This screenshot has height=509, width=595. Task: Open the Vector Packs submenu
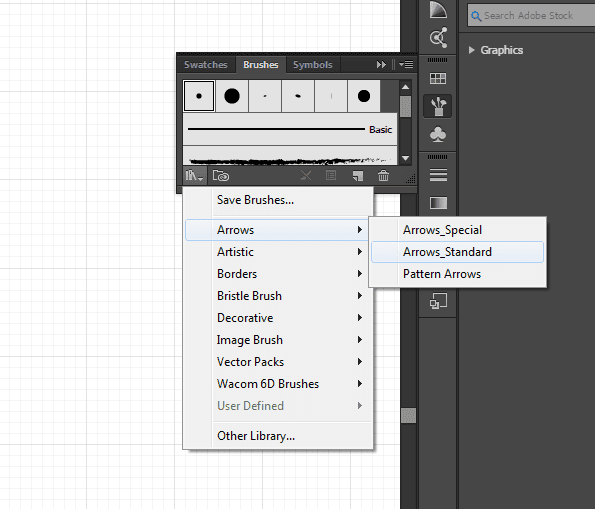point(277,362)
